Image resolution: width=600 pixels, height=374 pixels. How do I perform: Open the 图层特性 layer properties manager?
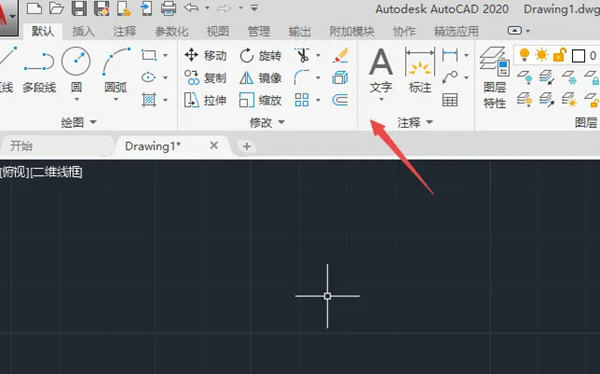pos(494,77)
